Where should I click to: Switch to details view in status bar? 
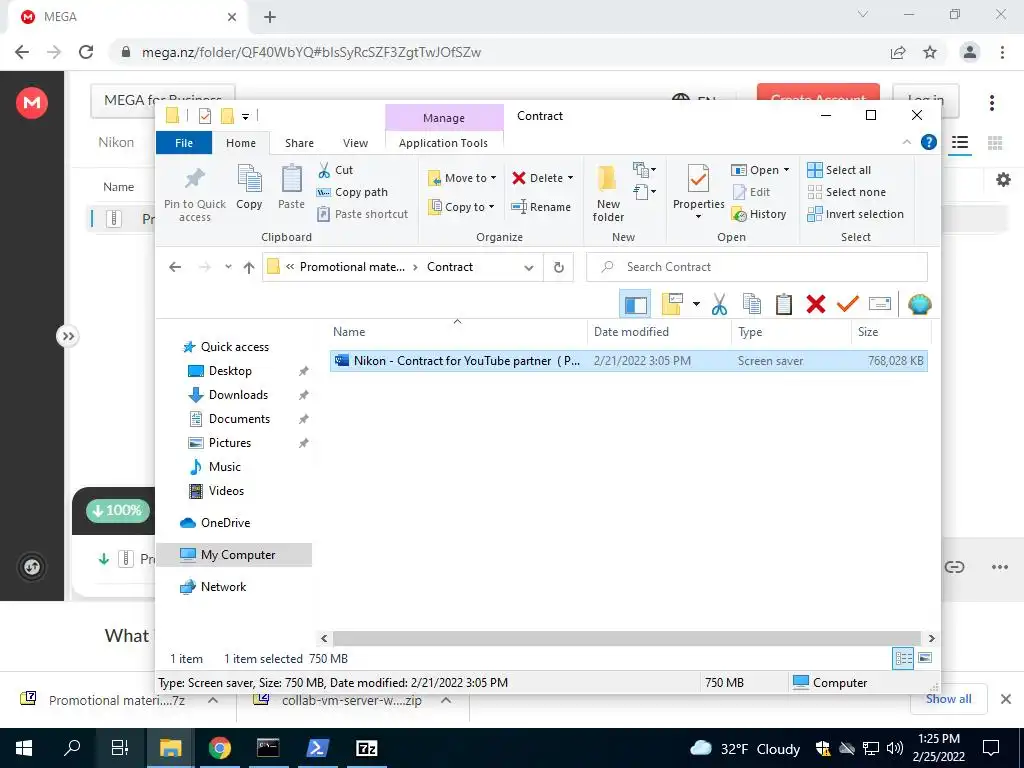point(903,658)
